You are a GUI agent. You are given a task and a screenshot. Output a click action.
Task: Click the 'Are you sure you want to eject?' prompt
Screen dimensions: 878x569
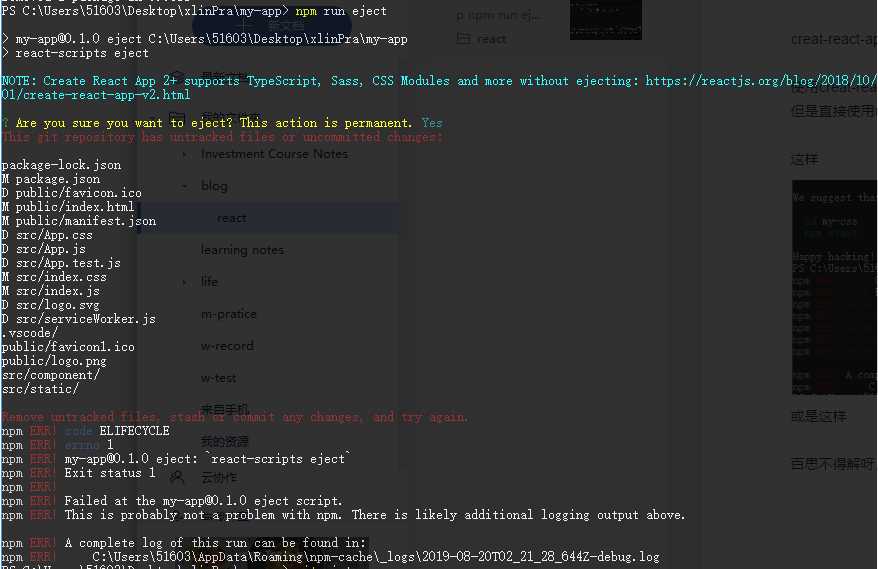pos(214,123)
